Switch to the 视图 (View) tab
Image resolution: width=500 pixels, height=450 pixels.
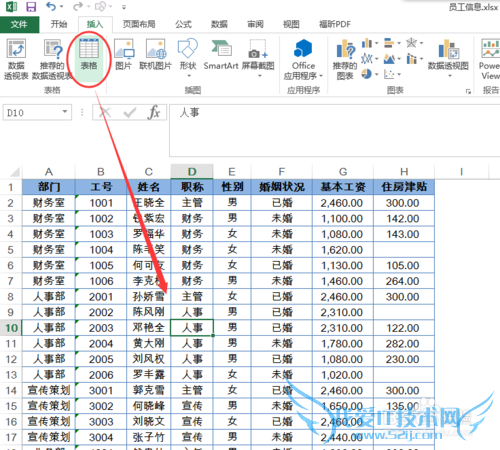tap(291, 24)
